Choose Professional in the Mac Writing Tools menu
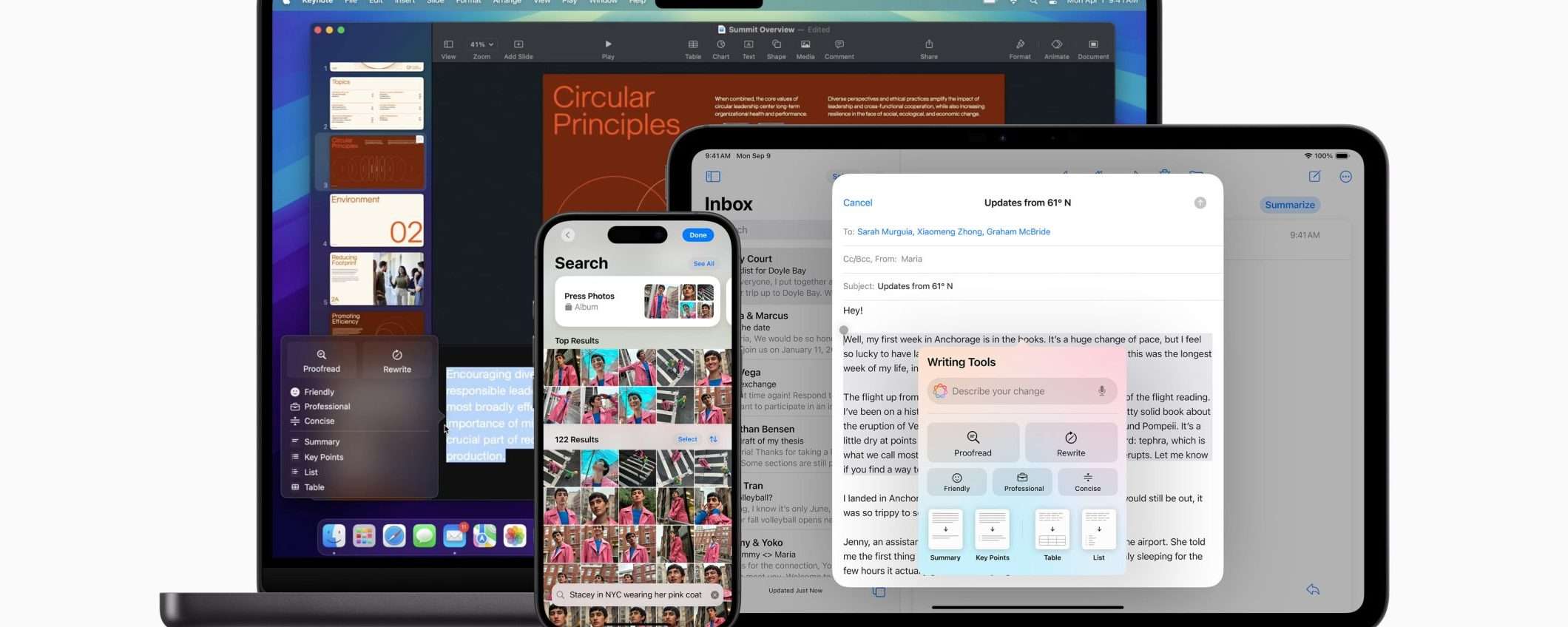This screenshot has height=627, width=1568. [320, 407]
